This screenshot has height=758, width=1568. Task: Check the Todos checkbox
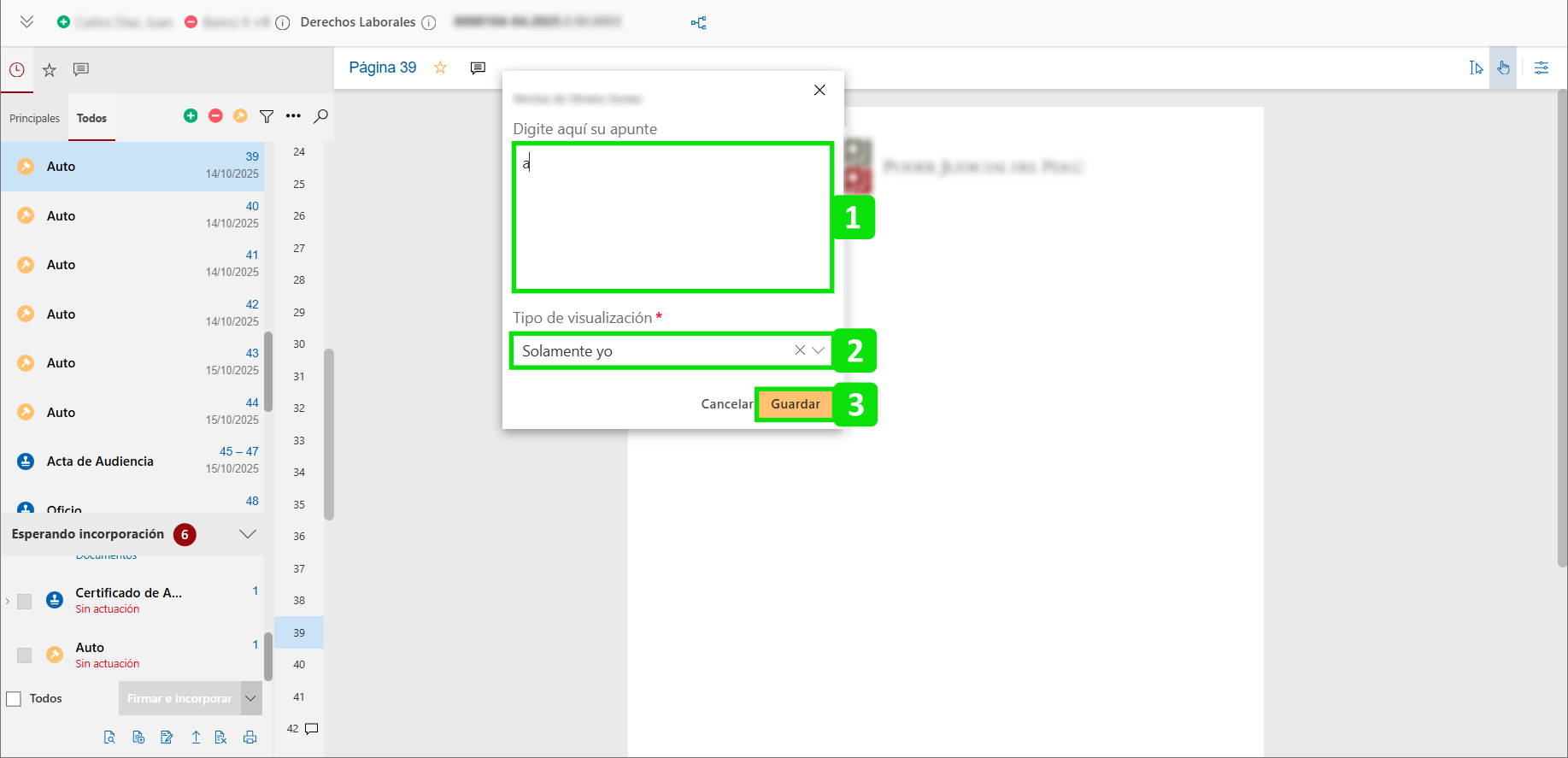pos(14,699)
